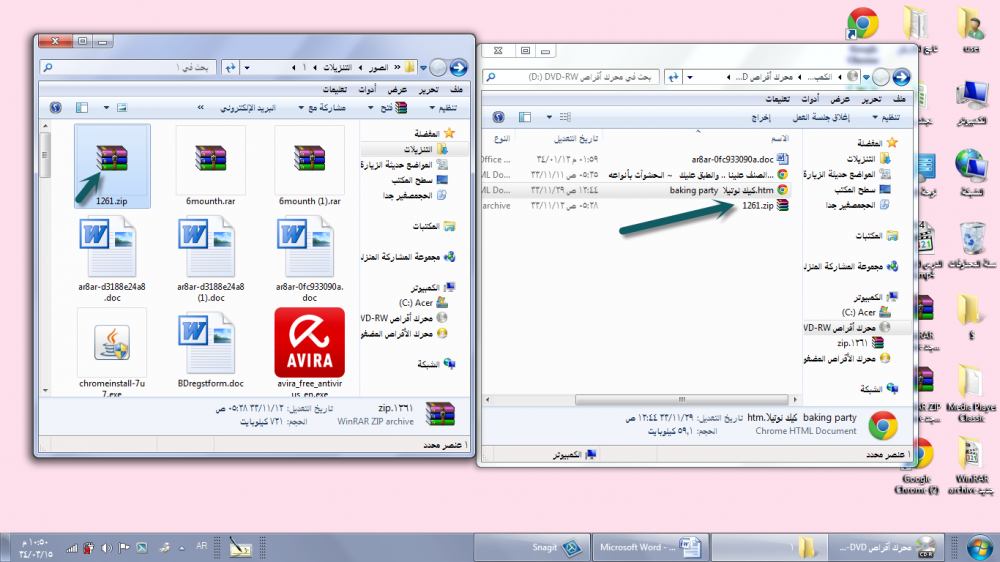
Task: Select the BDregstform.doc Word file icon
Action: click(x=210, y=342)
